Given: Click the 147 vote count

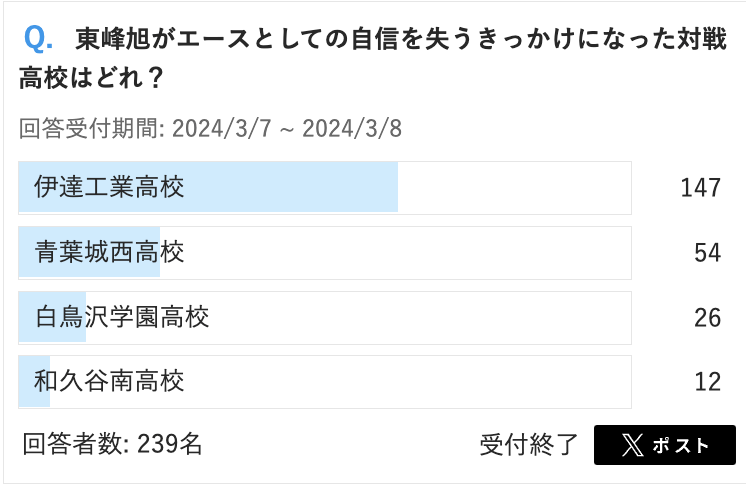Looking at the screenshot, I should point(700,188).
